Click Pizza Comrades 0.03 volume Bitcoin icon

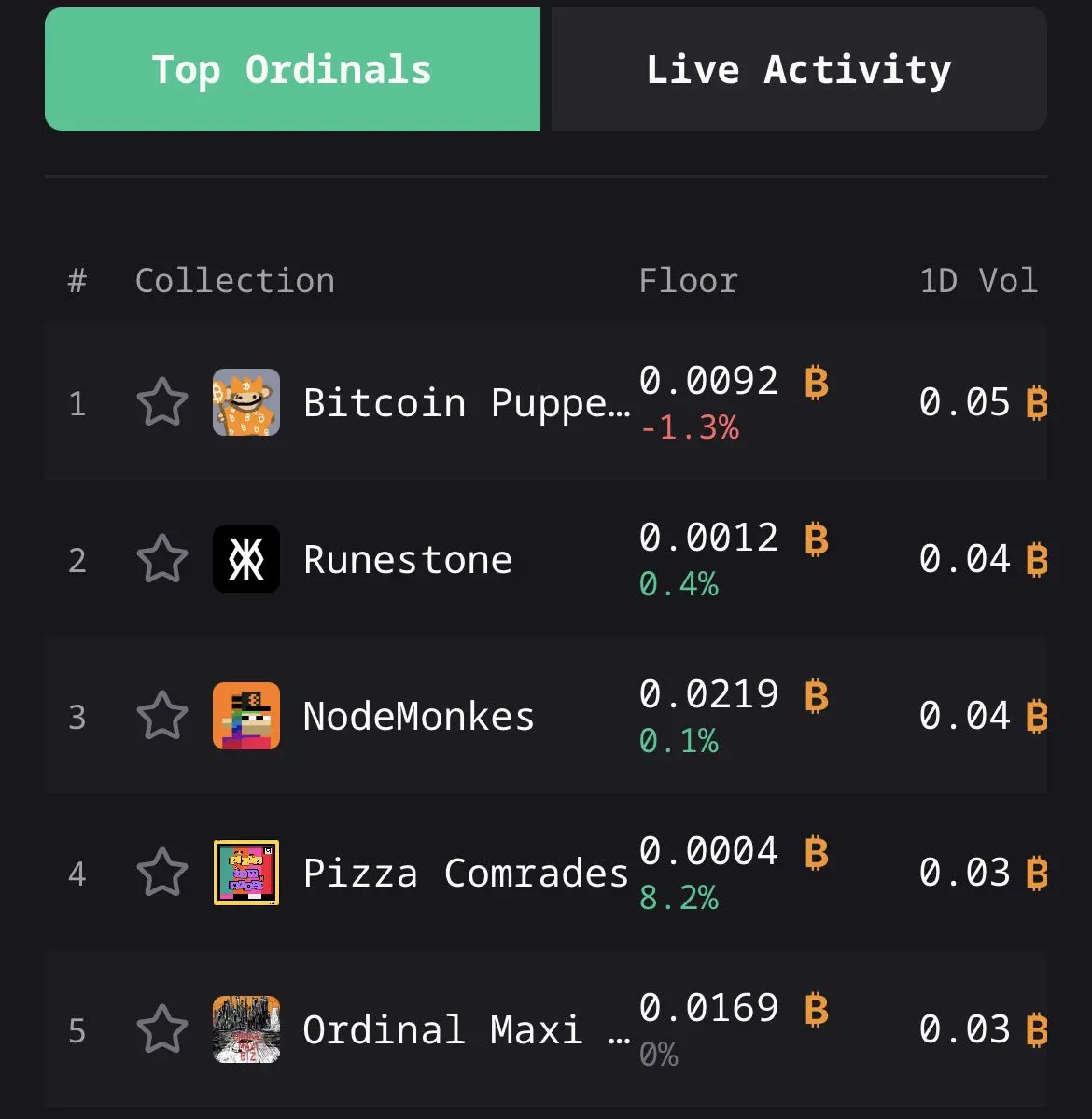coord(1036,874)
